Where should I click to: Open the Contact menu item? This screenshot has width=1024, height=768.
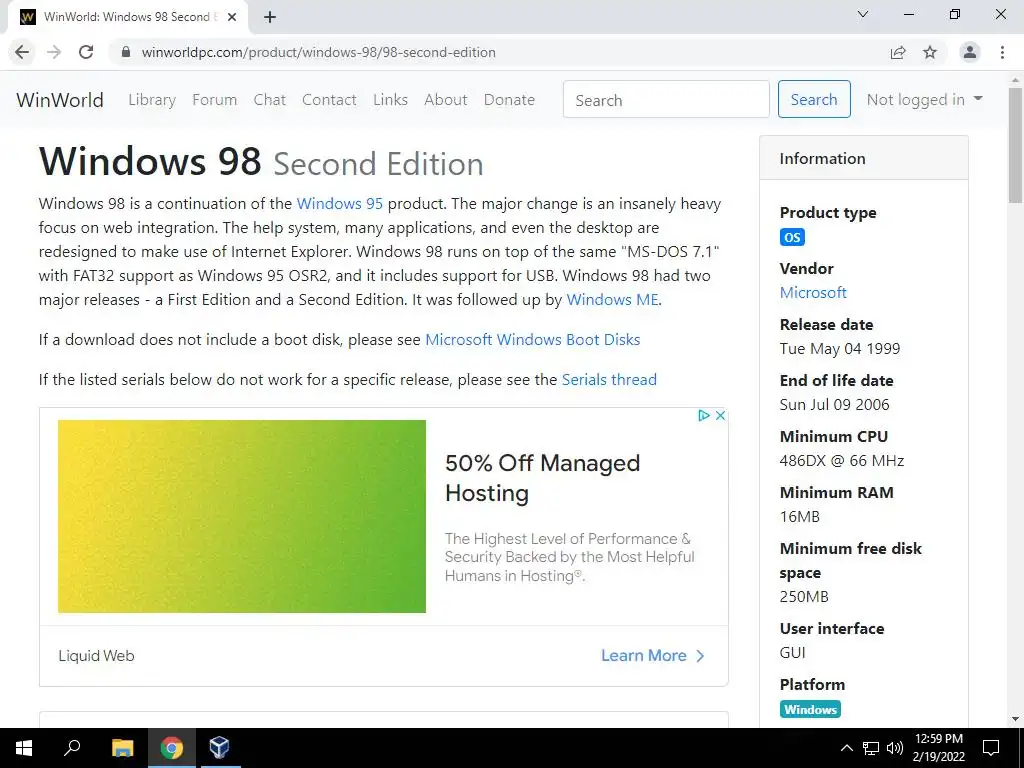click(329, 100)
